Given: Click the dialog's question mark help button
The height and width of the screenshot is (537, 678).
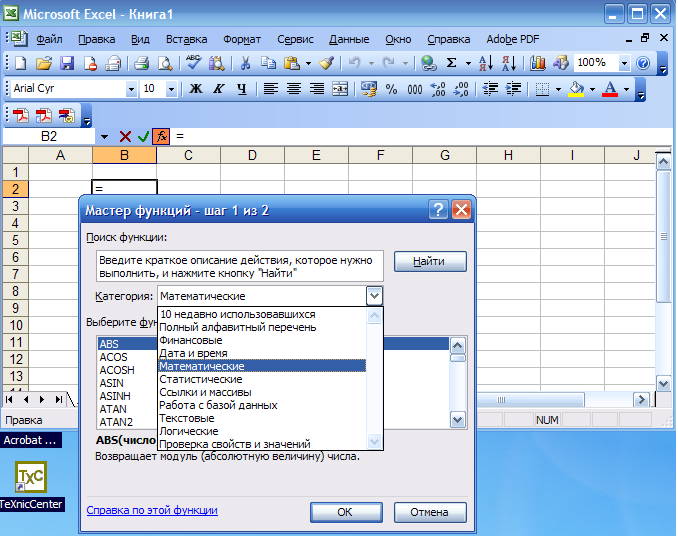Looking at the screenshot, I should point(438,210).
